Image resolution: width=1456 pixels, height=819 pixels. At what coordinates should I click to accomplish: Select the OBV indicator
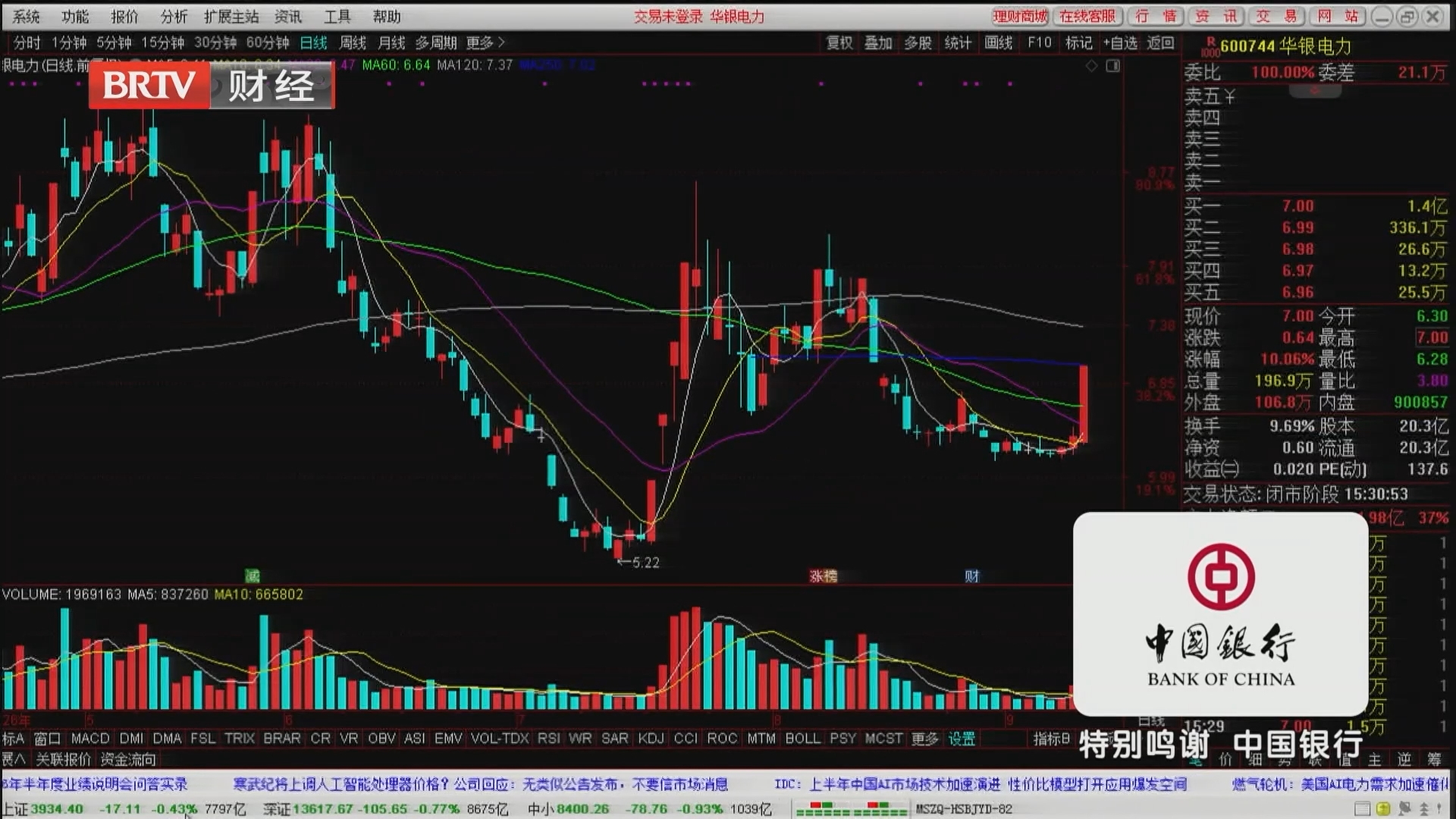382,739
